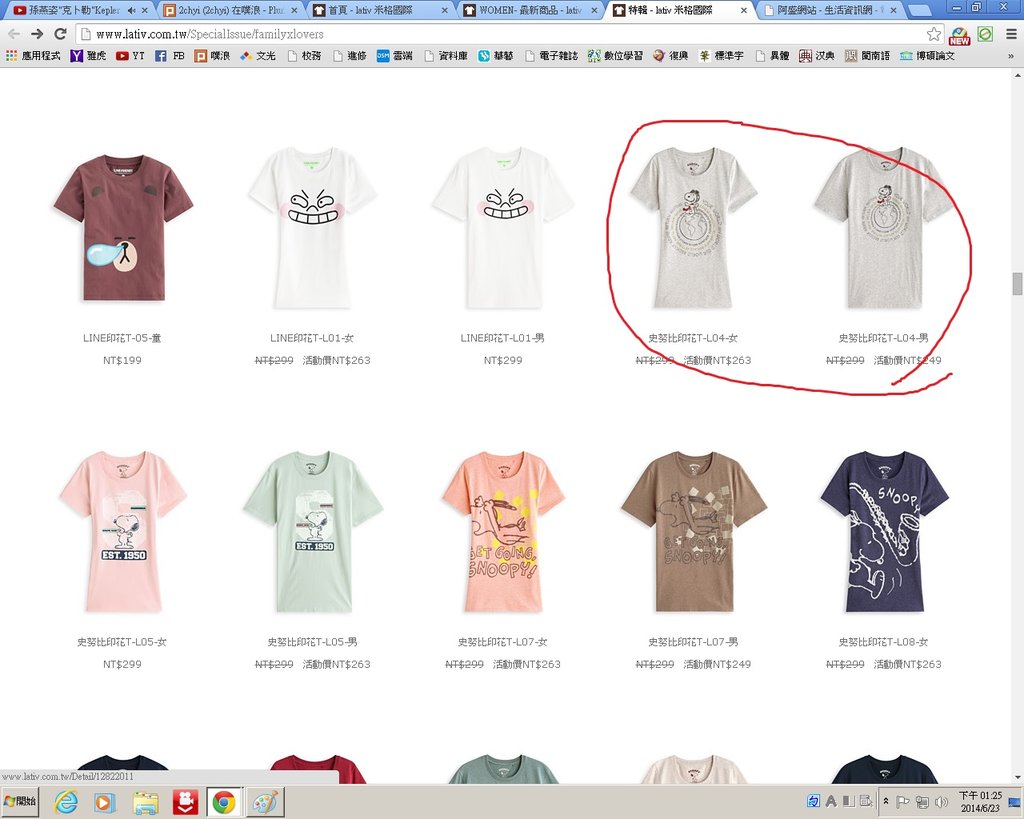Image resolution: width=1024 pixels, height=819 pixels.
Task: Open the 電子雜誌 bookmark folder
Action: pyautogui.click(x=551, y=56)
